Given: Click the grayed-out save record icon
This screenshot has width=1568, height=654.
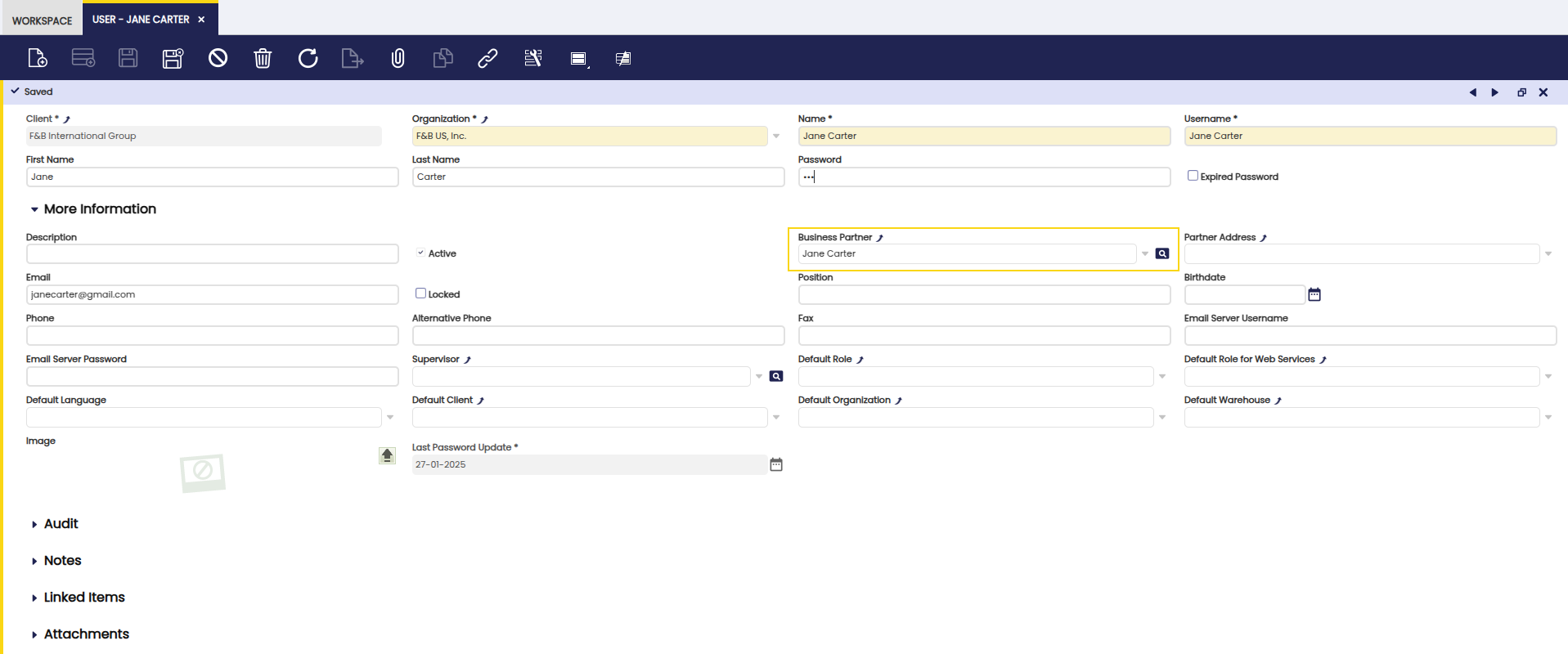Looking at the screenshot, I should pyautogui.click(x=128, y=58).
